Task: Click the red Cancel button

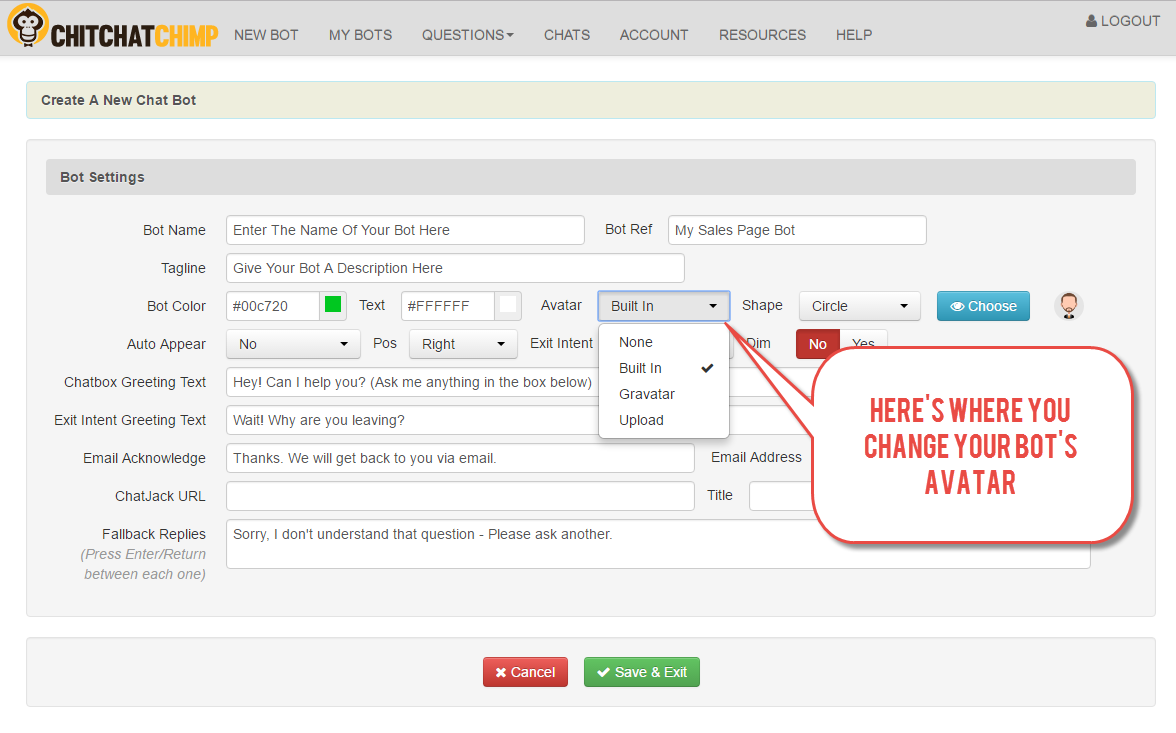Action: pyautogui.click(x=525, y=672)
